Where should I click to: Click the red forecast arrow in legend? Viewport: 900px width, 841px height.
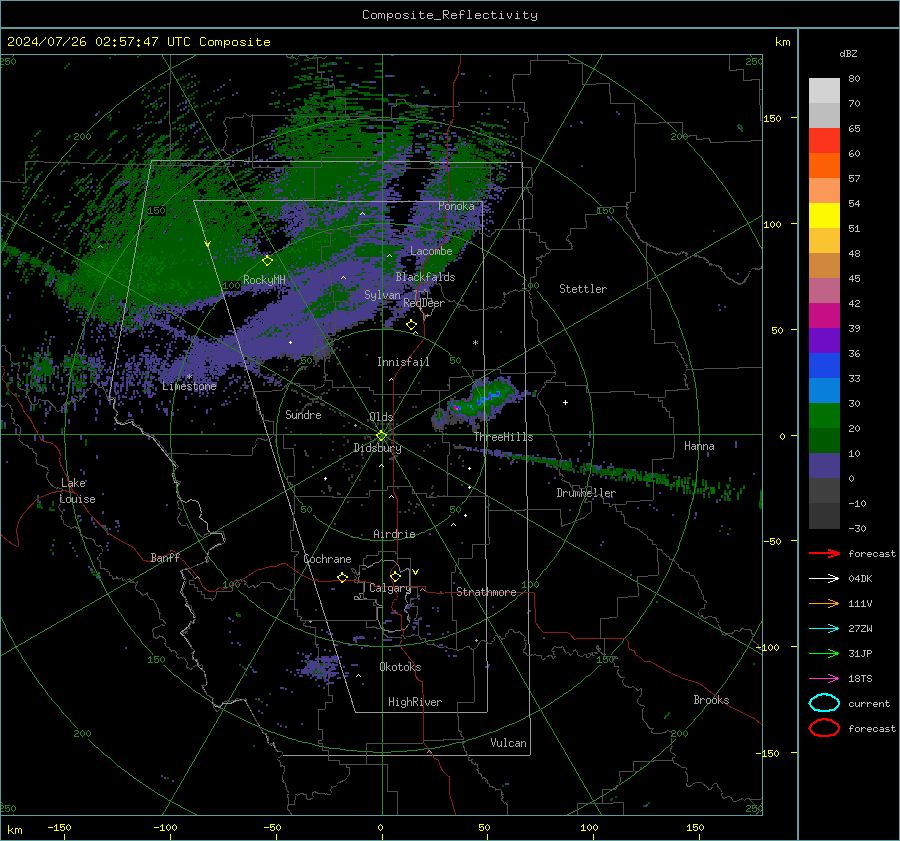[824, 553]
